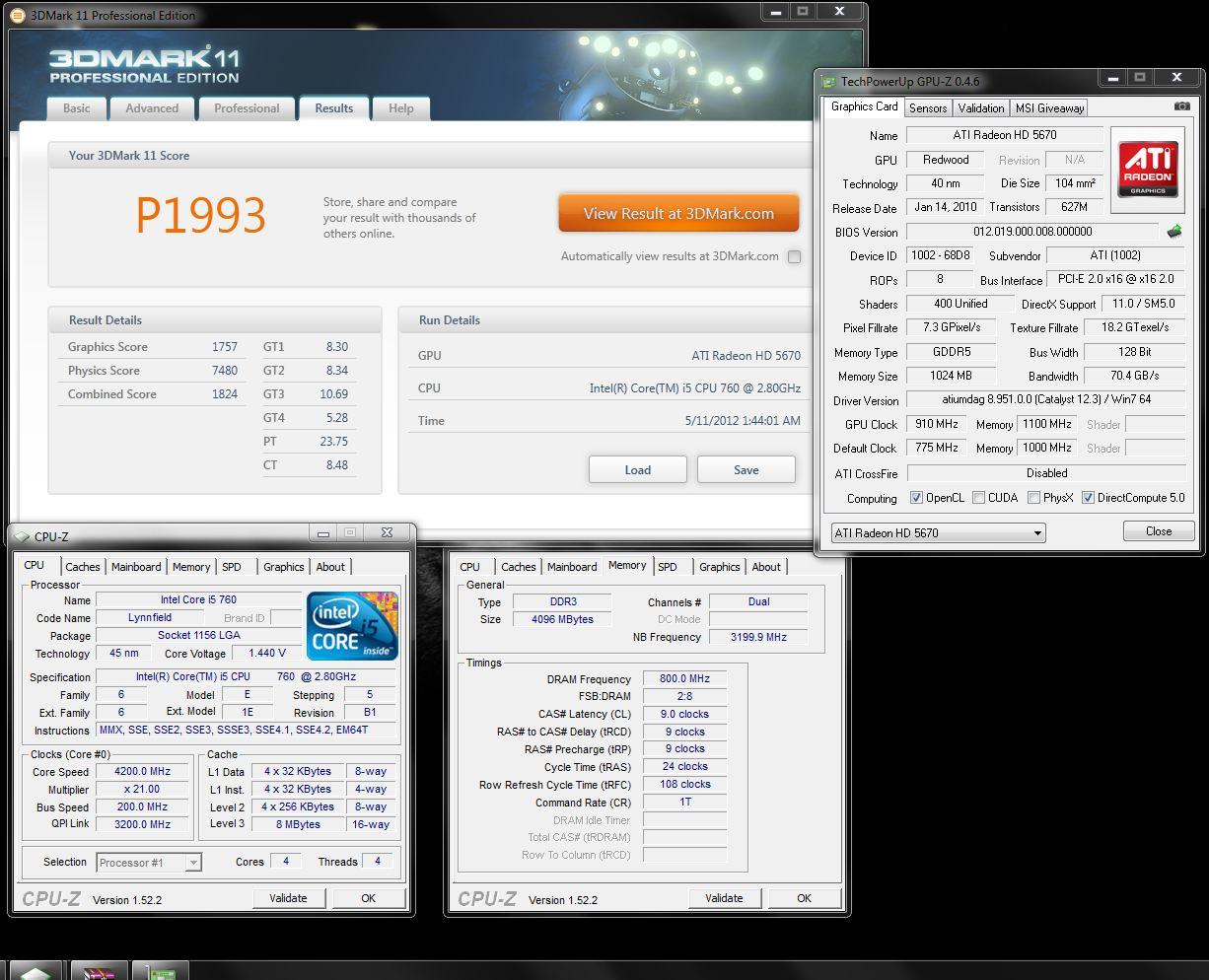Click the Close button in GPU-Z
This screenshot has height=980, width=1209.
pos(1159,531)
